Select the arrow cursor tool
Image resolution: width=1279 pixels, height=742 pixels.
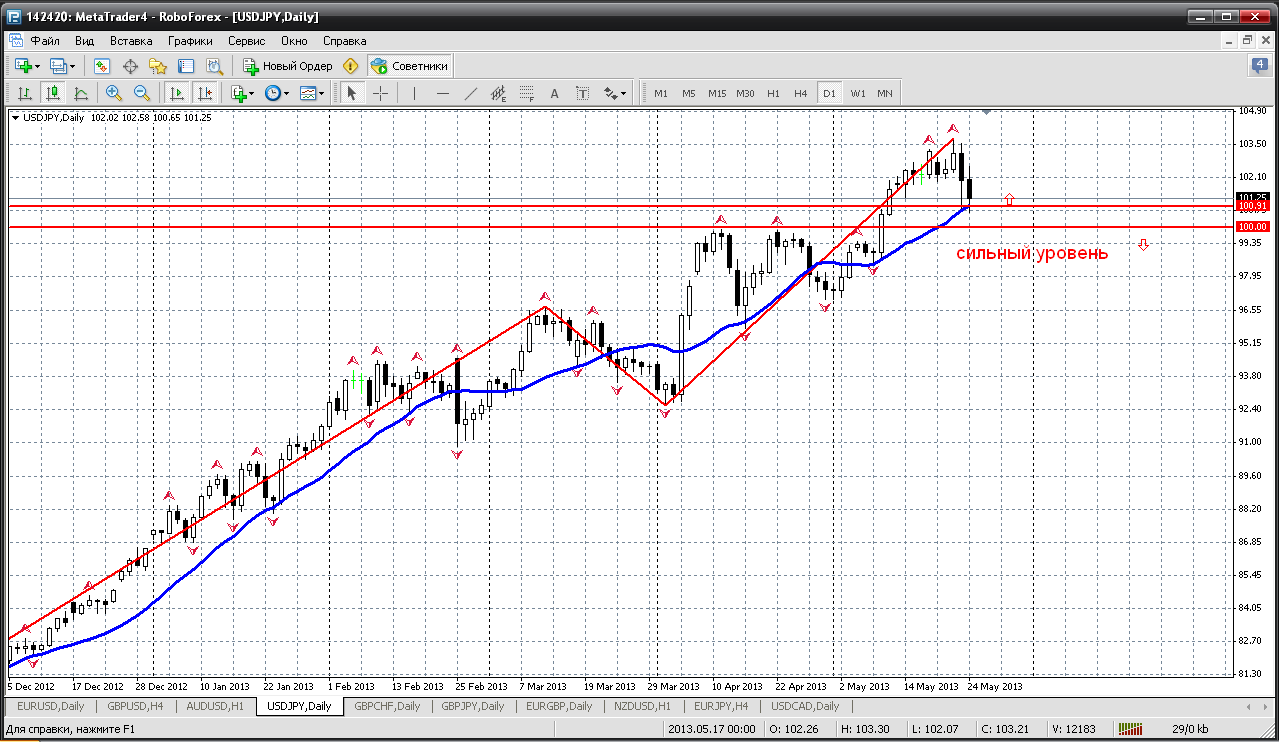[351, 93]
